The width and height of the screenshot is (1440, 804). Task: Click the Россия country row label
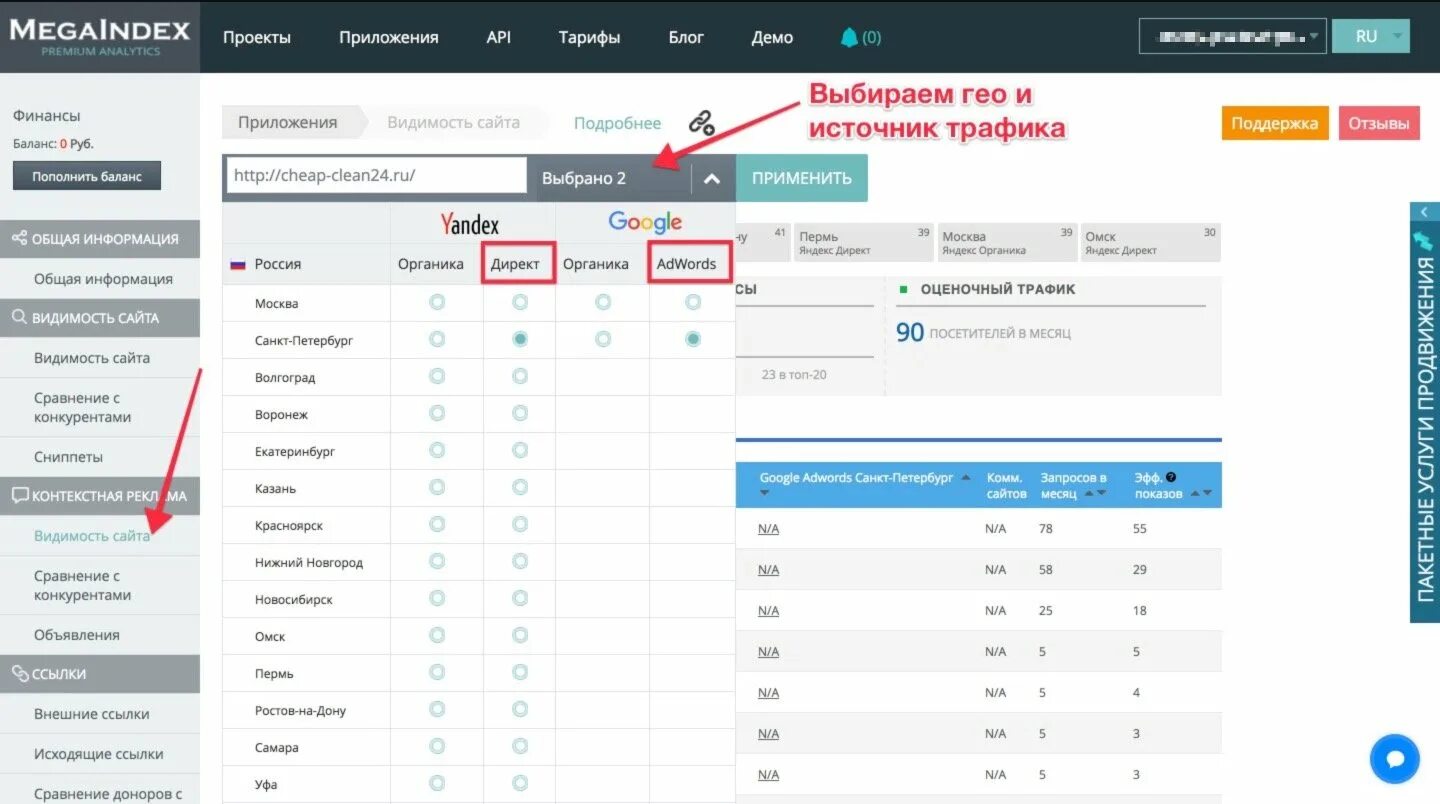(x=278, y=265)
